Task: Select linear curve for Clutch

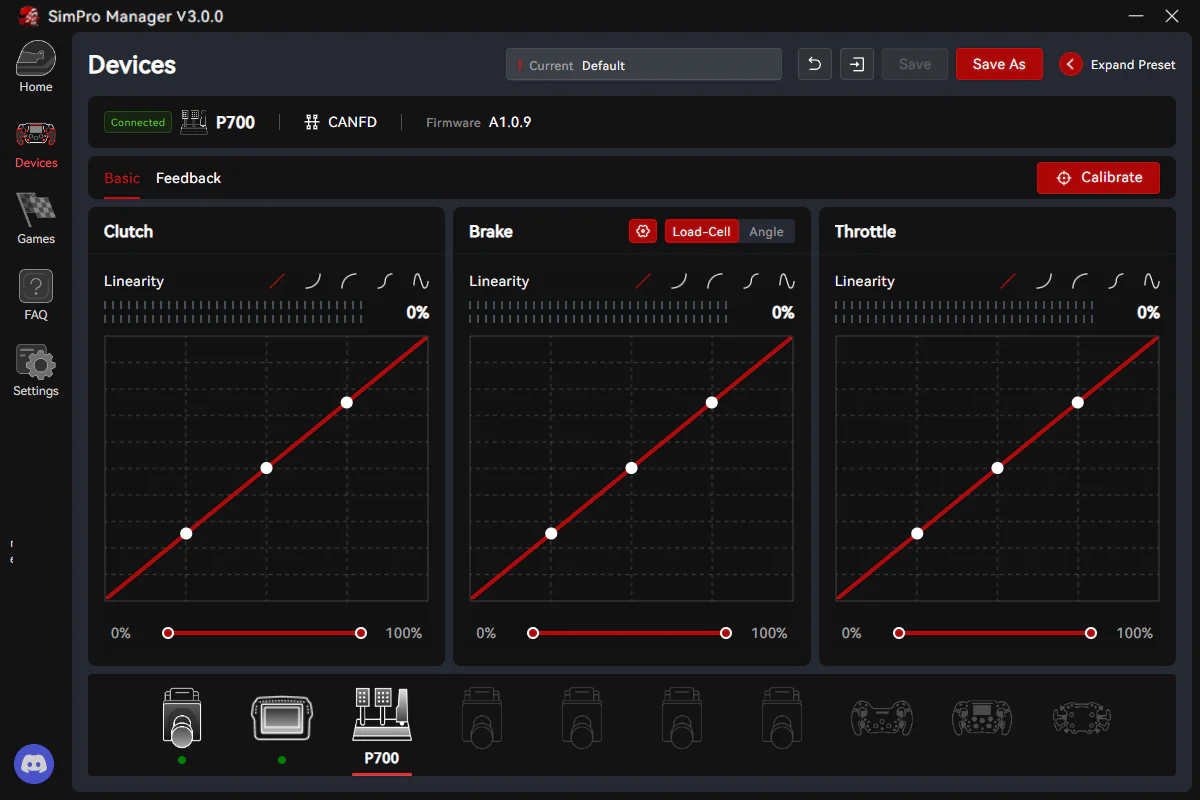Action: [277, 282]
